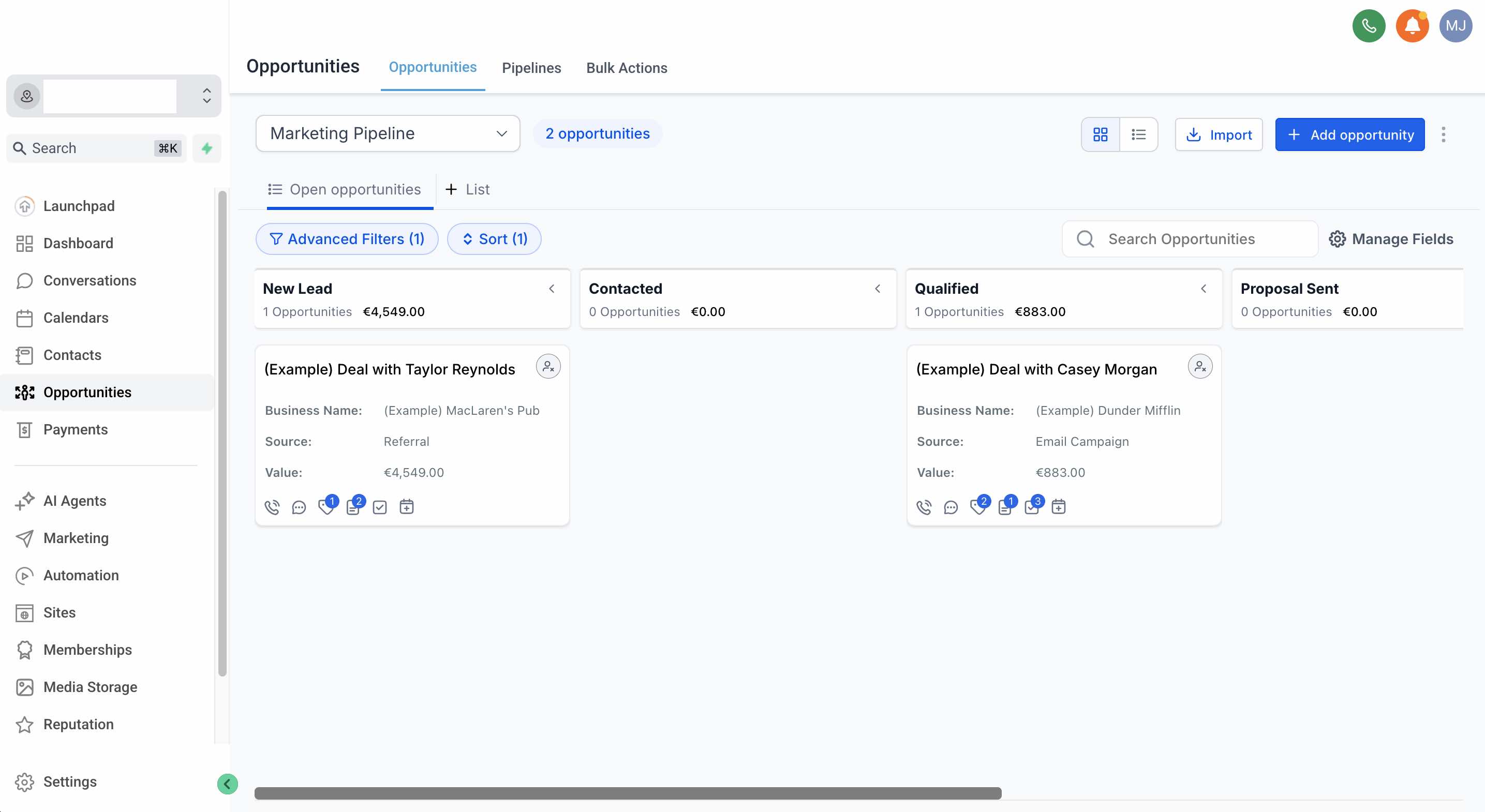Viewport: 1485px width, 812px height.
Task: Click the Proposal Sent column header
Action: (x=1347, y=299)
